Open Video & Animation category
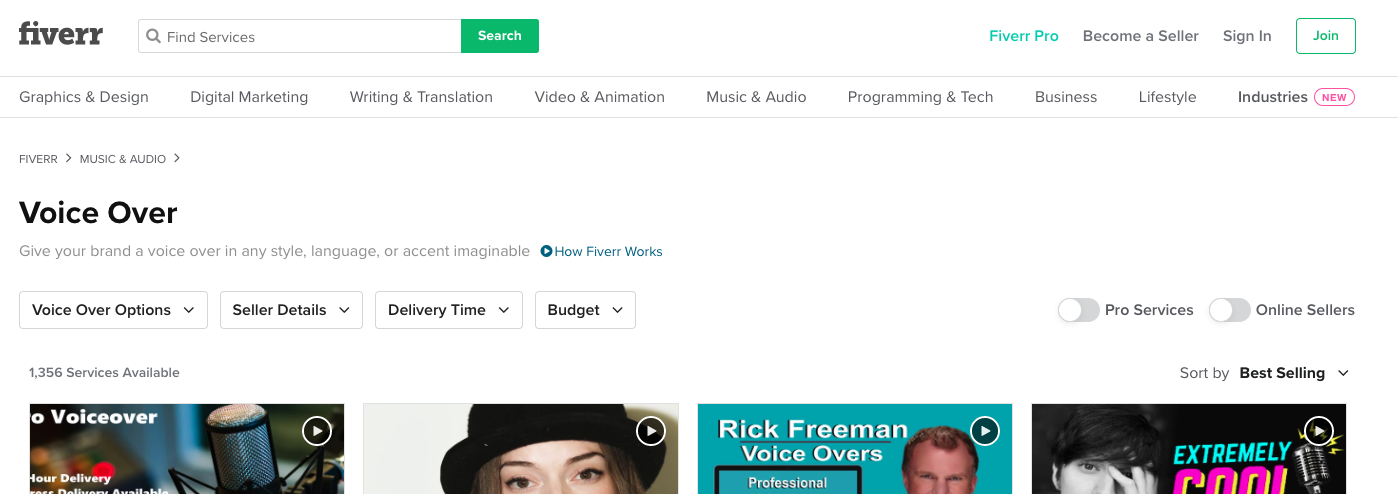 (600, 97)
